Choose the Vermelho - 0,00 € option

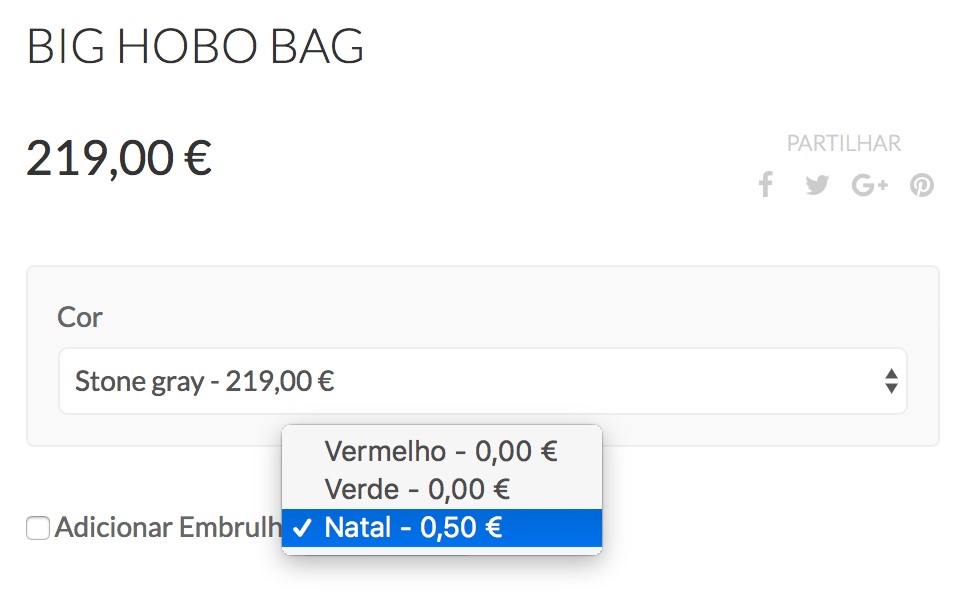pos(441,451)
